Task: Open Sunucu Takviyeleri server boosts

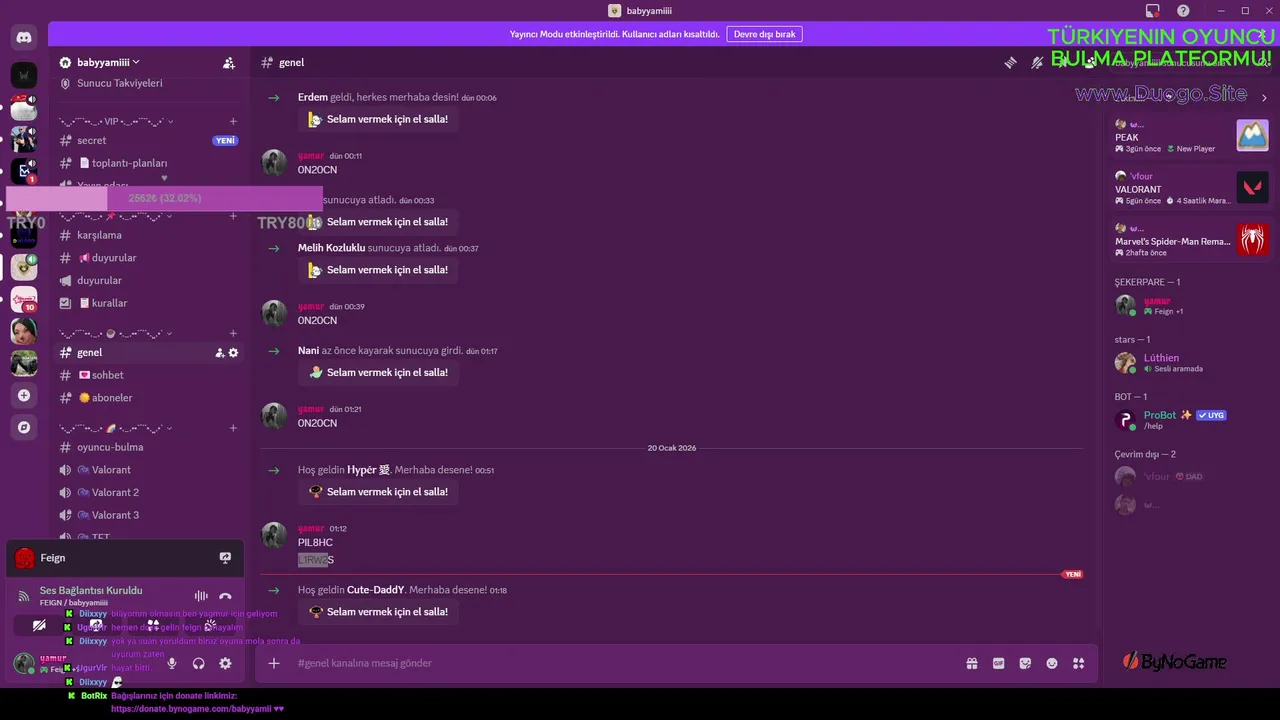Action: coord(148,83)
